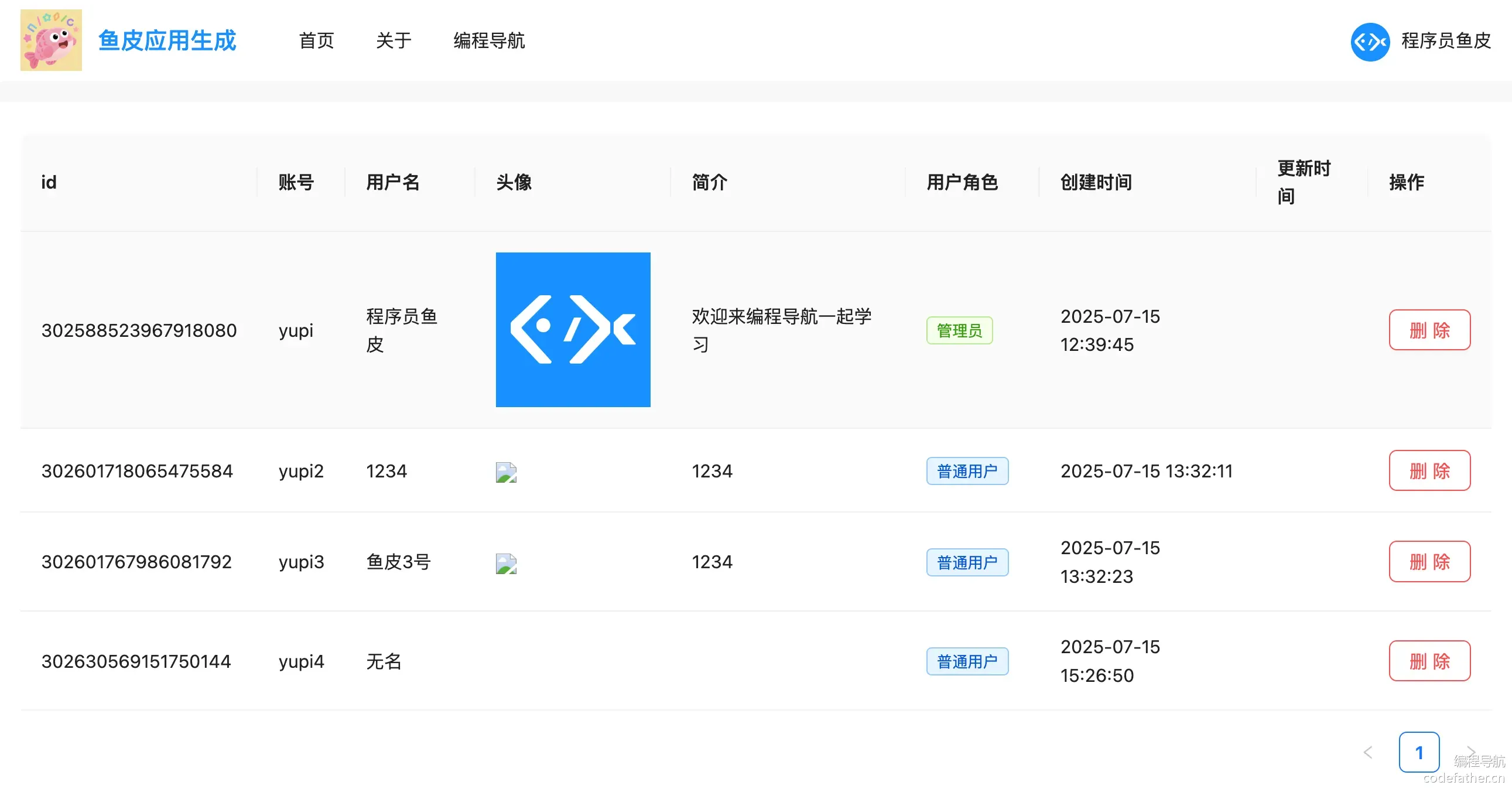
Task: Click the 普通用户 tag in yupi3 row
Action: click(x=967, y=562)
